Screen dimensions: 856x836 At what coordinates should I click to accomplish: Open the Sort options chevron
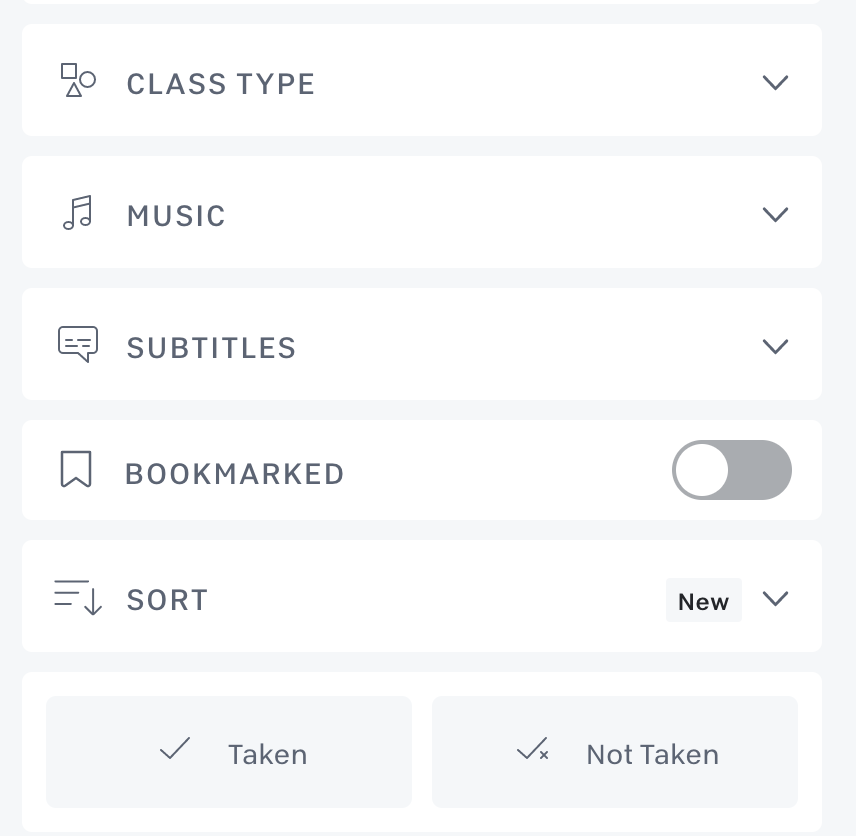tap(775, 598)
